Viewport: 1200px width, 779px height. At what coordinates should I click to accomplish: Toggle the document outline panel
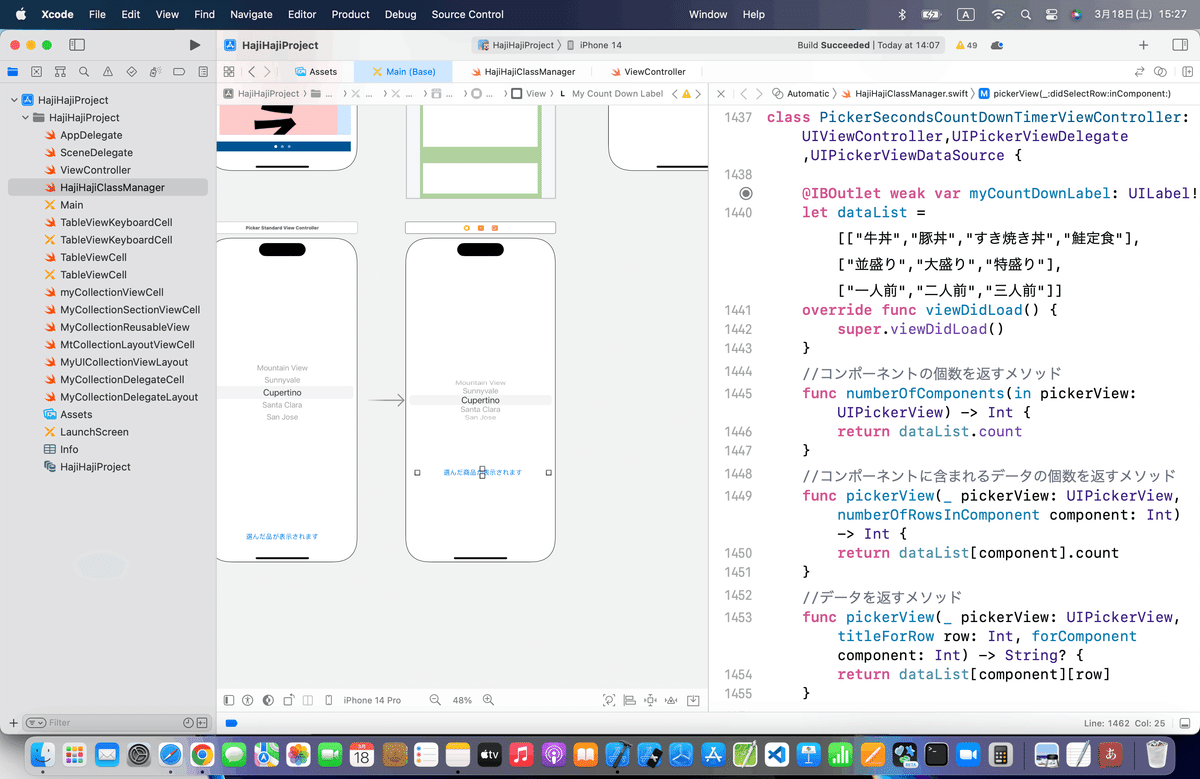pos(229,700)
